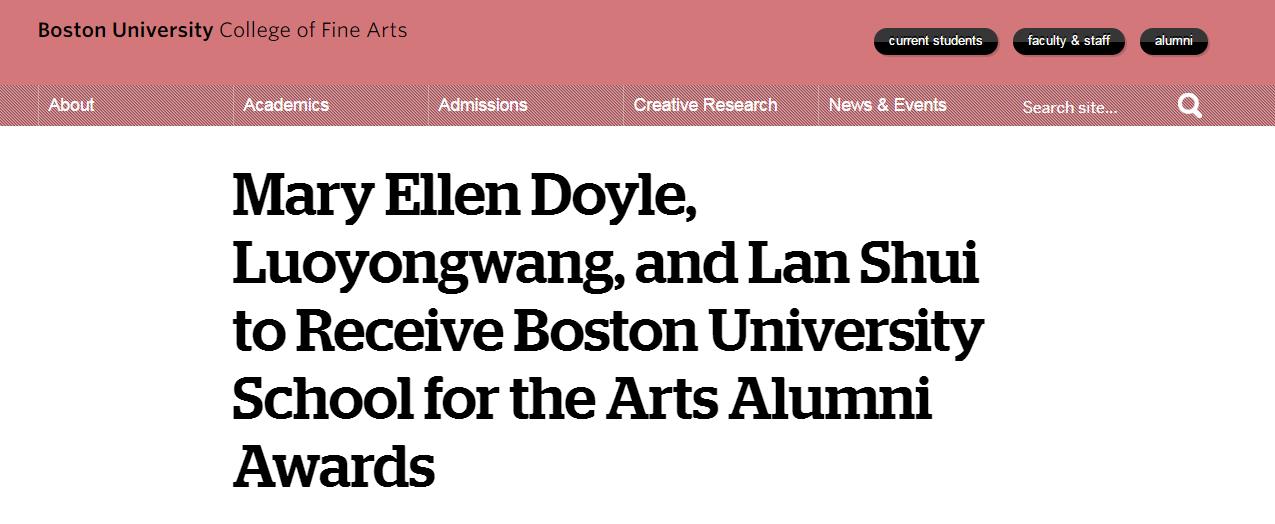The height and width of the screenshot is (524, 1275).
Task: Go to the Admissions section
Action: [x=483, y=105]
